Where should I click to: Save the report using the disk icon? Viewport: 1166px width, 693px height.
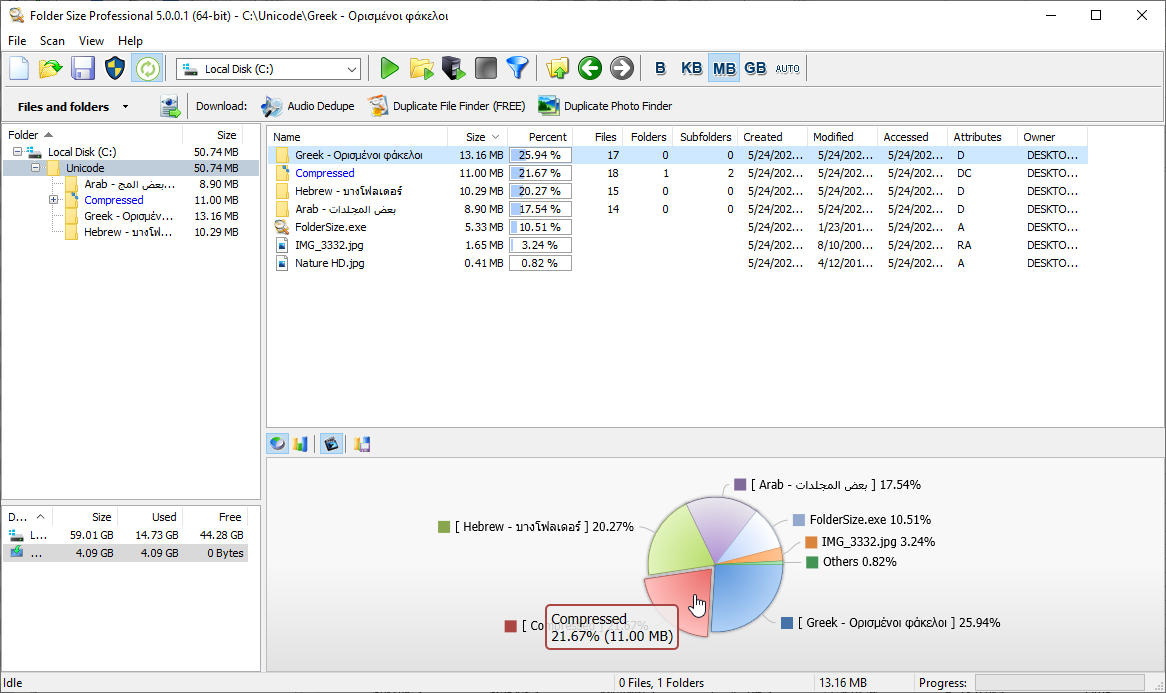(82, 68)
